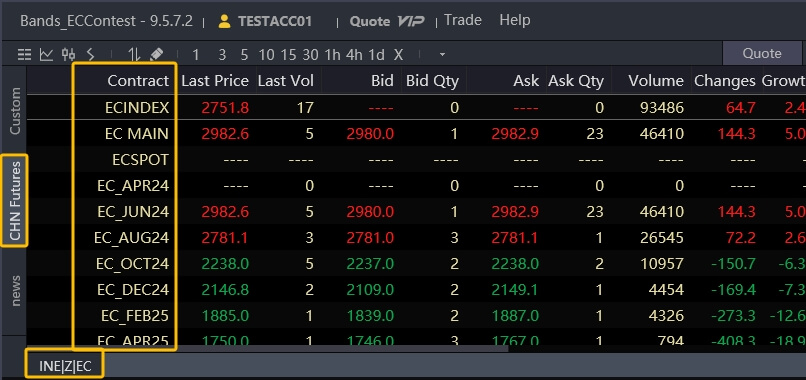Select the 1d timeframe

coord(376,54)
